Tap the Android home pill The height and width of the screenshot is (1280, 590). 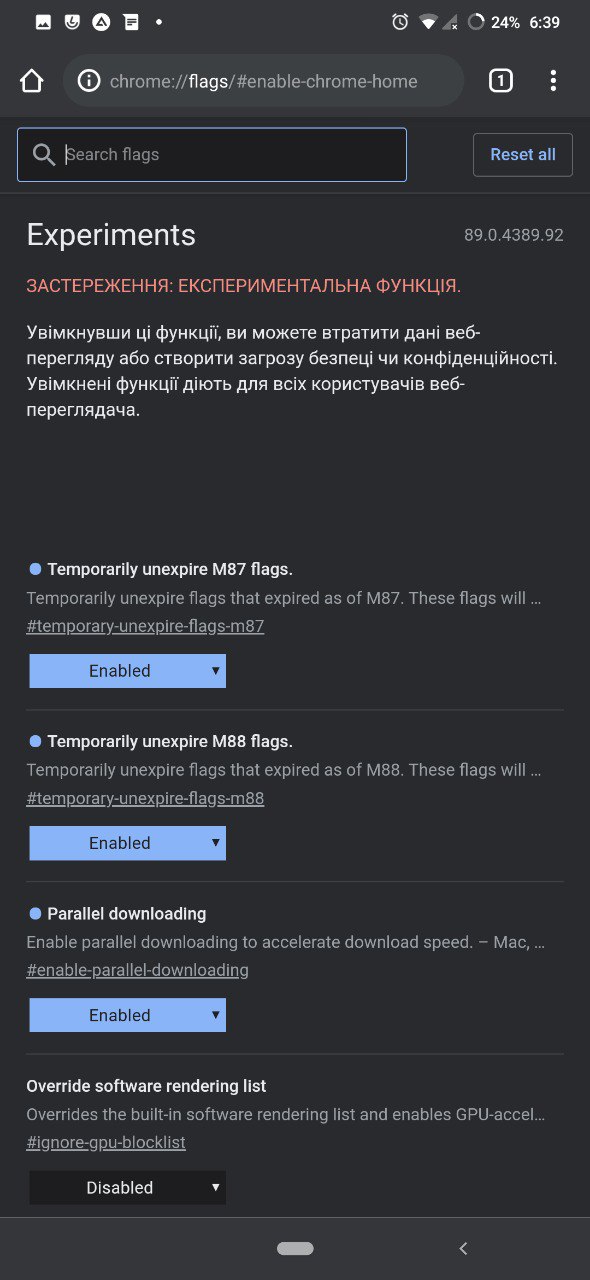click(295, 1248)
